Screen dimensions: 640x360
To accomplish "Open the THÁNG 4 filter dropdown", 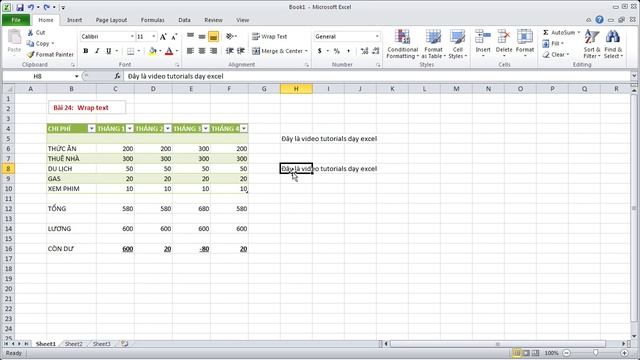I will [x=244, y=129].
